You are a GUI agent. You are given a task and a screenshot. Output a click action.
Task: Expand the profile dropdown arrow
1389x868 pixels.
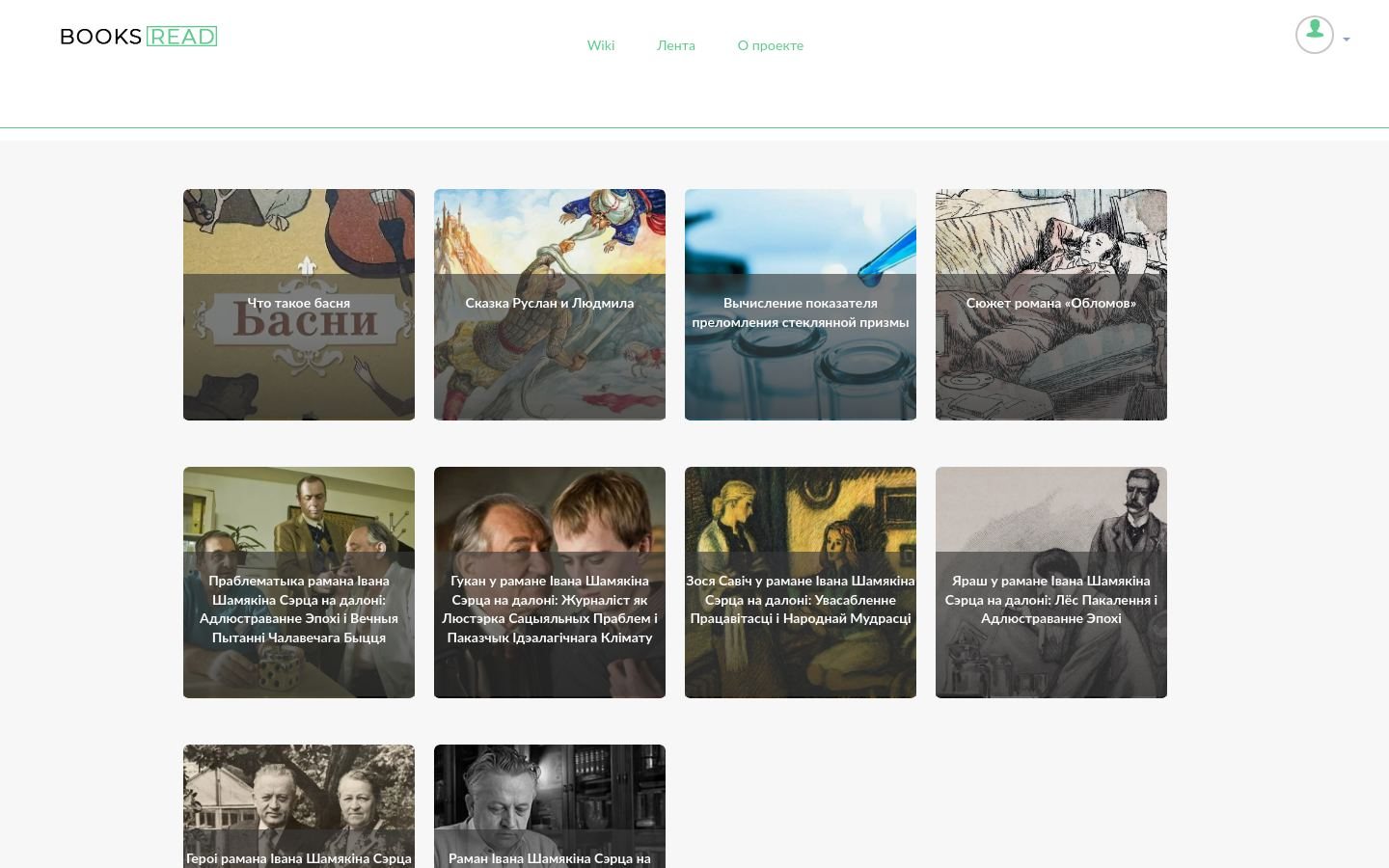[x=1347, y=40]
